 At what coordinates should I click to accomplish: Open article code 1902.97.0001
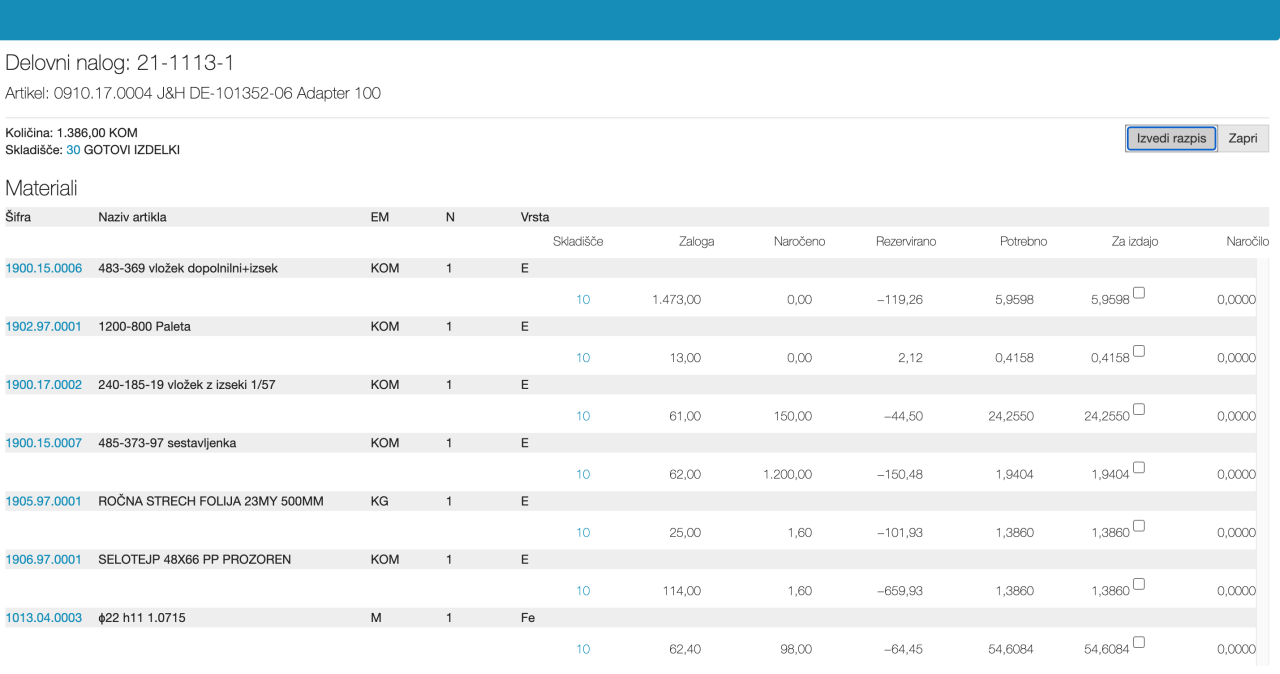[x=44, y=326]
